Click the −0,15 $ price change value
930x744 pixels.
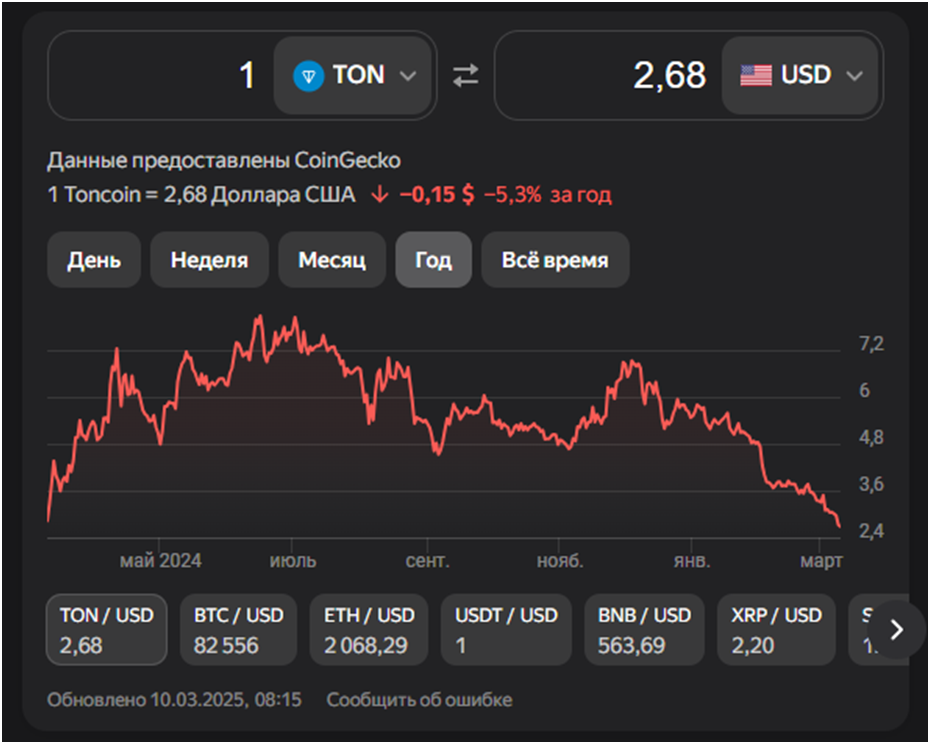(x=437, y=195)
